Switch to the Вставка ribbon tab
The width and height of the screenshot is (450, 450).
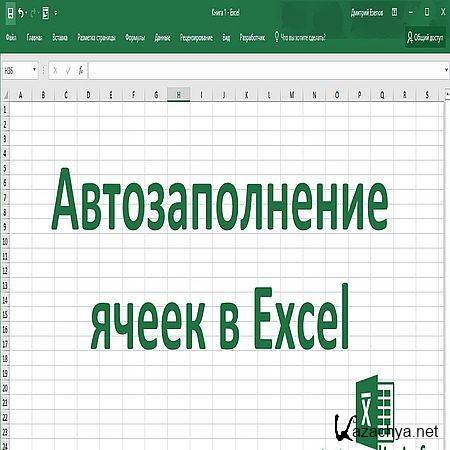pyautogui.click(x=60, y=37)
